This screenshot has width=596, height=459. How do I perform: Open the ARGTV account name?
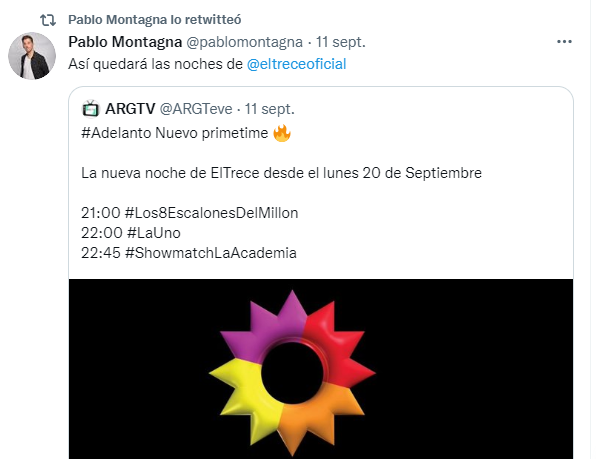(x=130, y=109)
